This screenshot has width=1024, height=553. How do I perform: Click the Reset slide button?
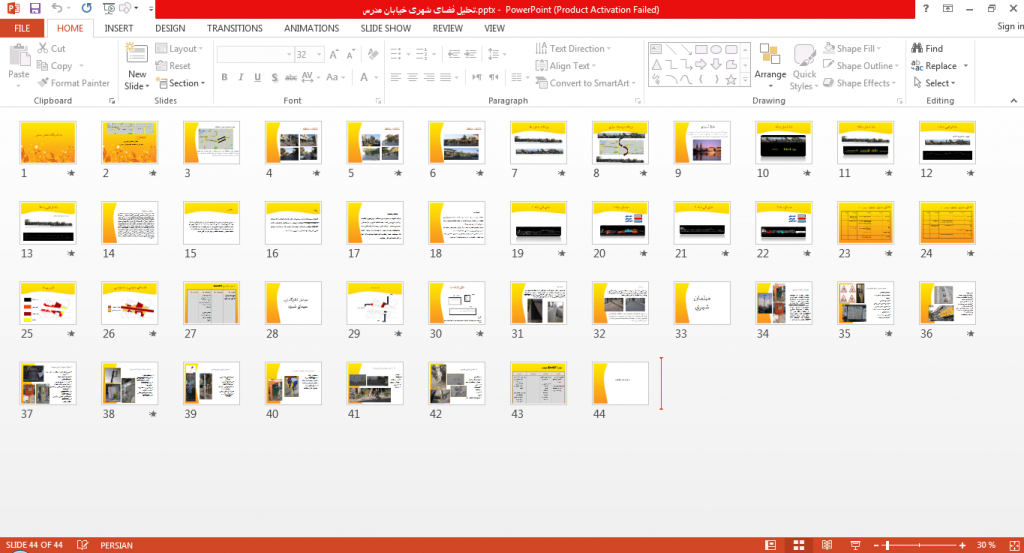point(173,66)
